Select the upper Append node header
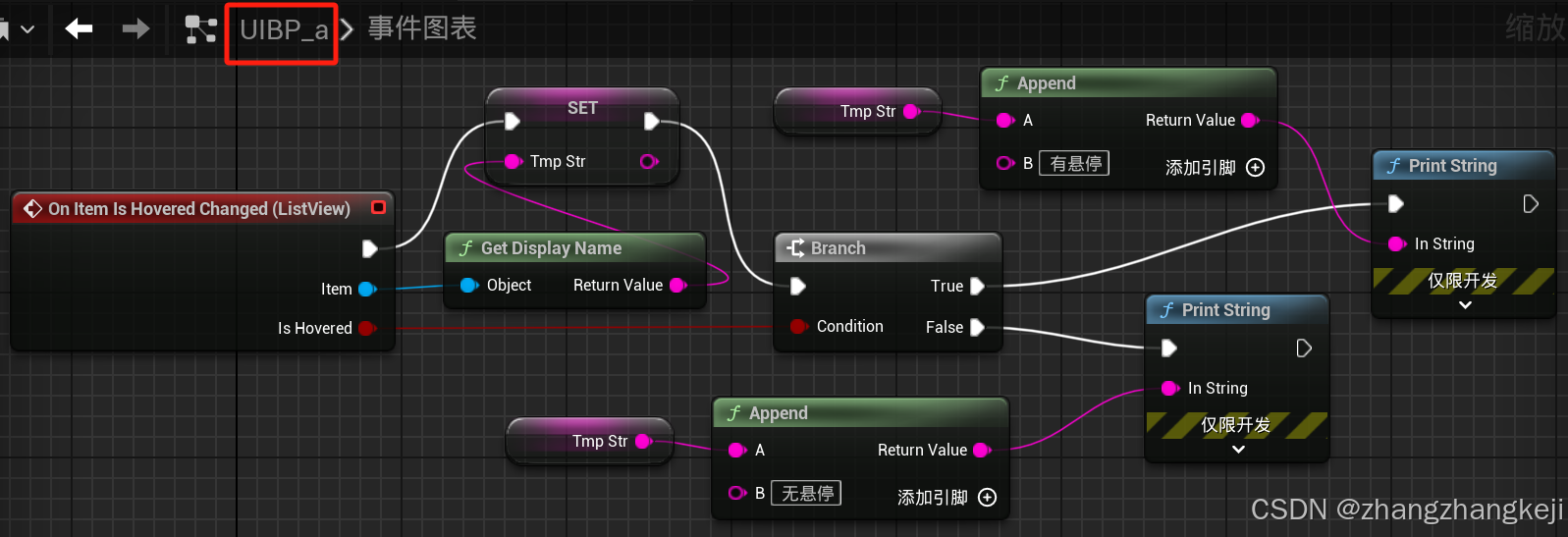The height and width of the screenshot is (537, 1568). point(1128,82)
